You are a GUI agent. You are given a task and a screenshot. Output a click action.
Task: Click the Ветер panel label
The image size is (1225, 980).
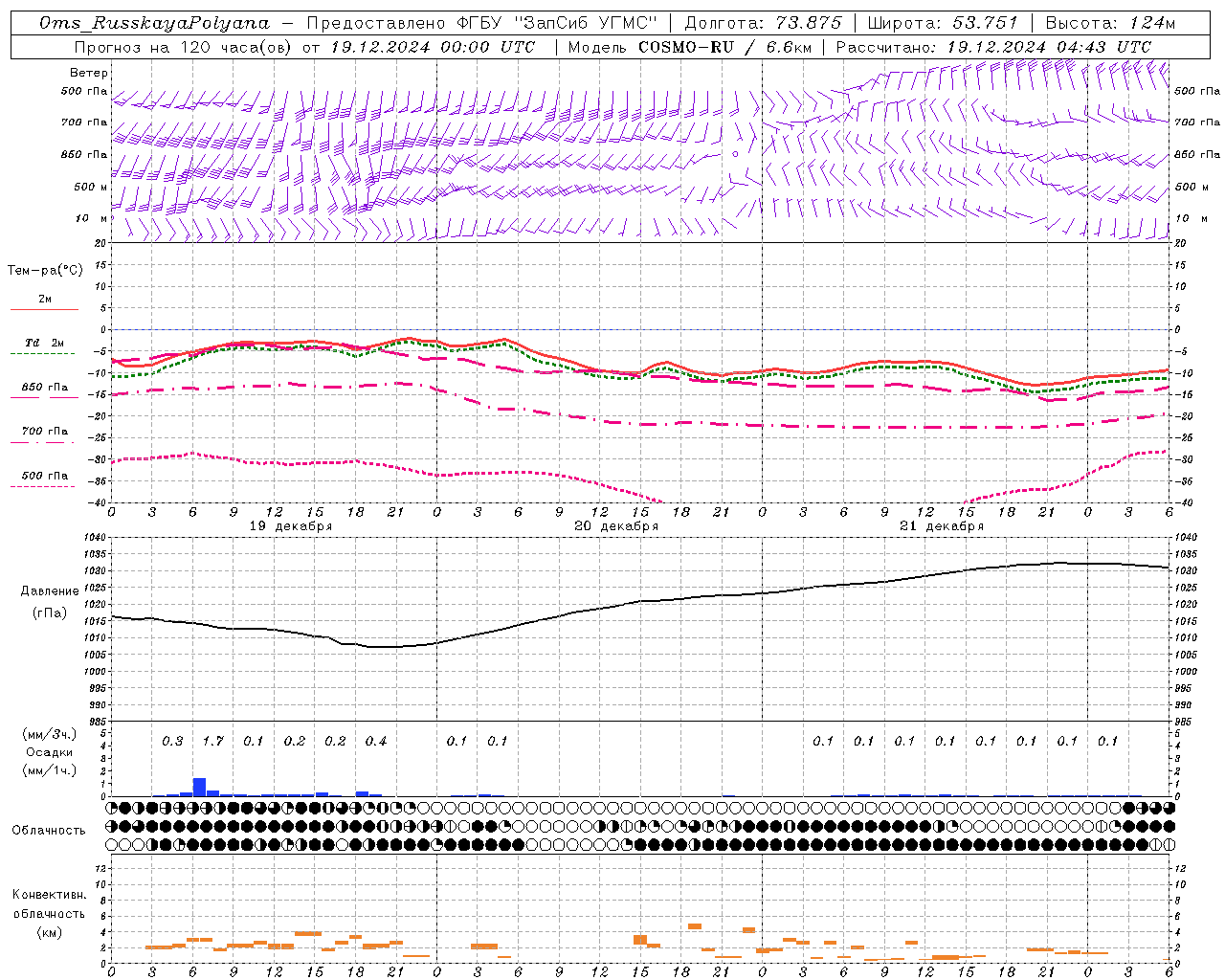tap(88, 73)
